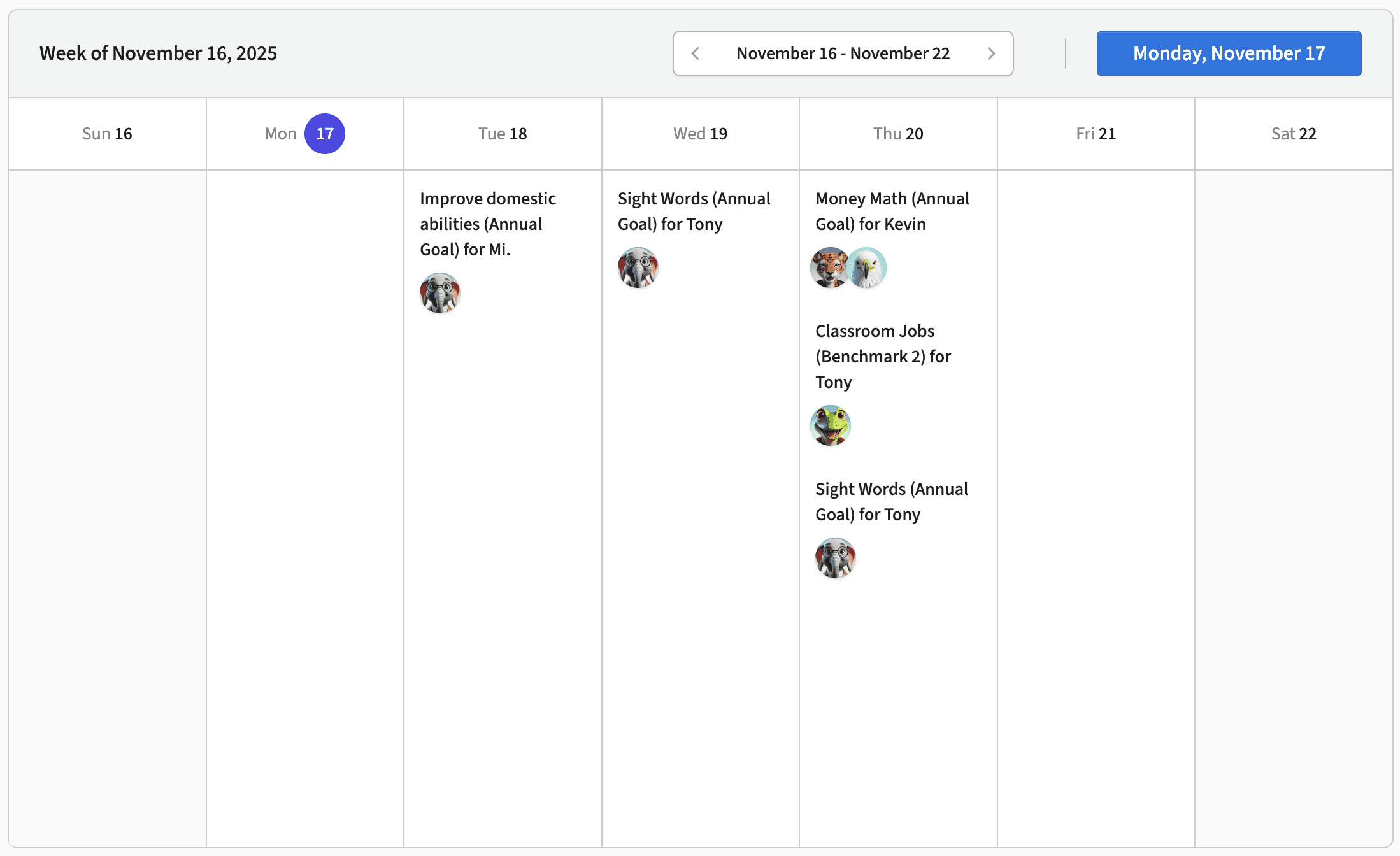Select the highlighted Mon 17 day header
The image size is (1400, 856).
click(305, 134)
